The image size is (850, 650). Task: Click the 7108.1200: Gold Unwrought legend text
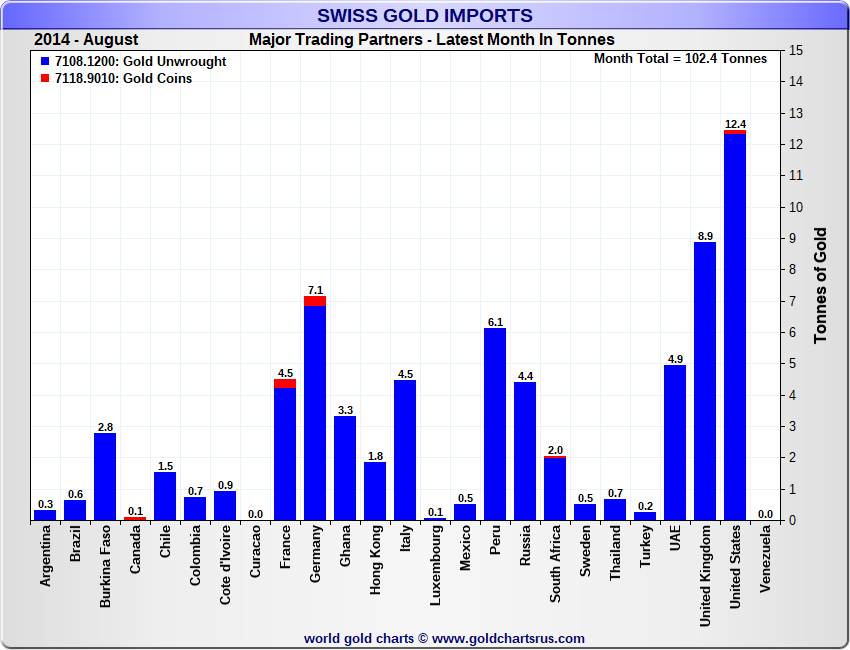[141, 62]
